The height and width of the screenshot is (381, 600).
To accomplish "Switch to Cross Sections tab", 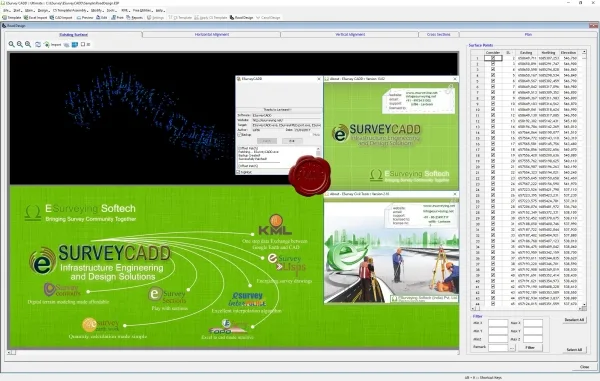I will coord(439,34).
